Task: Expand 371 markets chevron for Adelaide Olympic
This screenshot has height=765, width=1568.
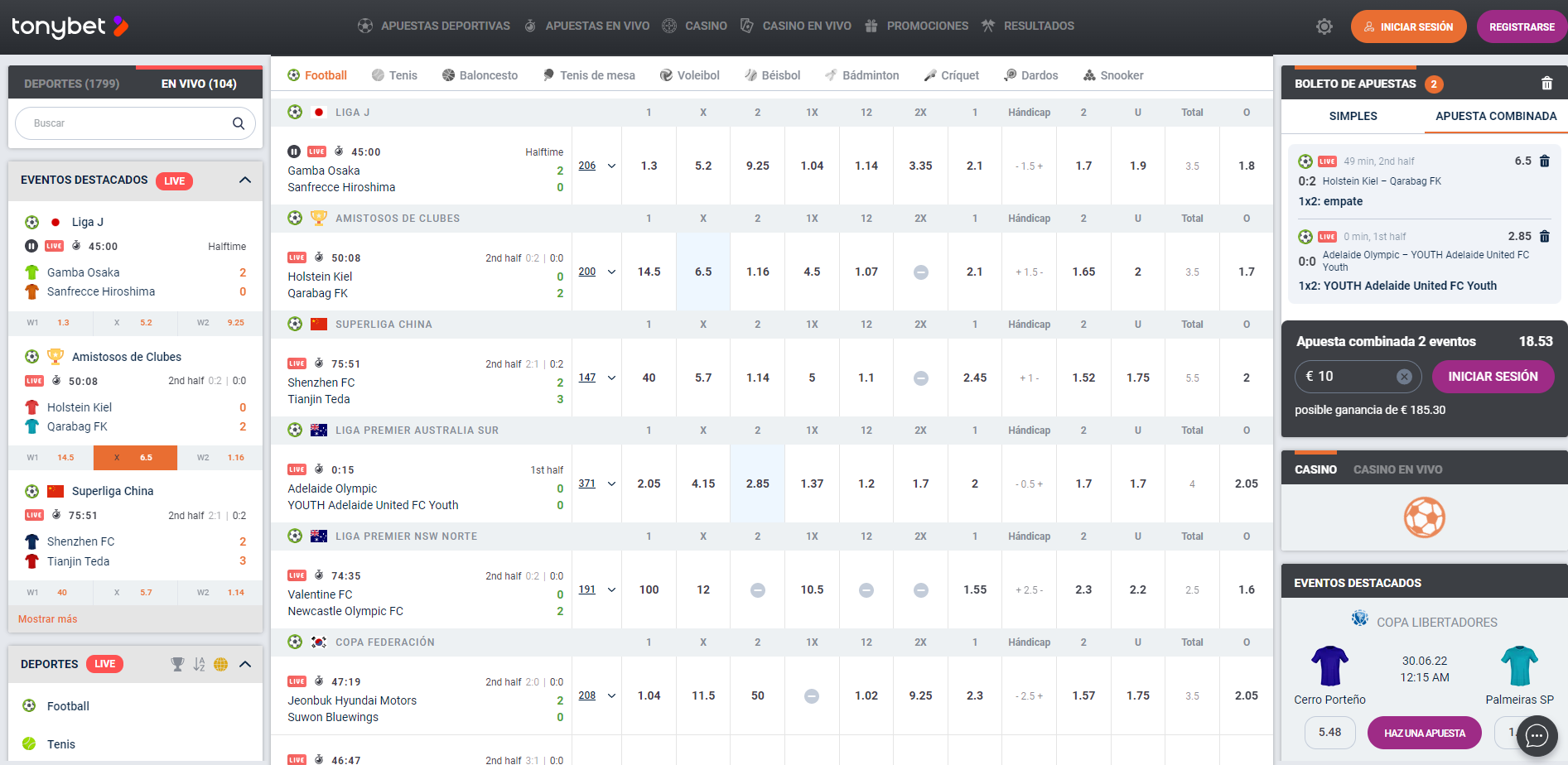Action: tap(612, 484)
